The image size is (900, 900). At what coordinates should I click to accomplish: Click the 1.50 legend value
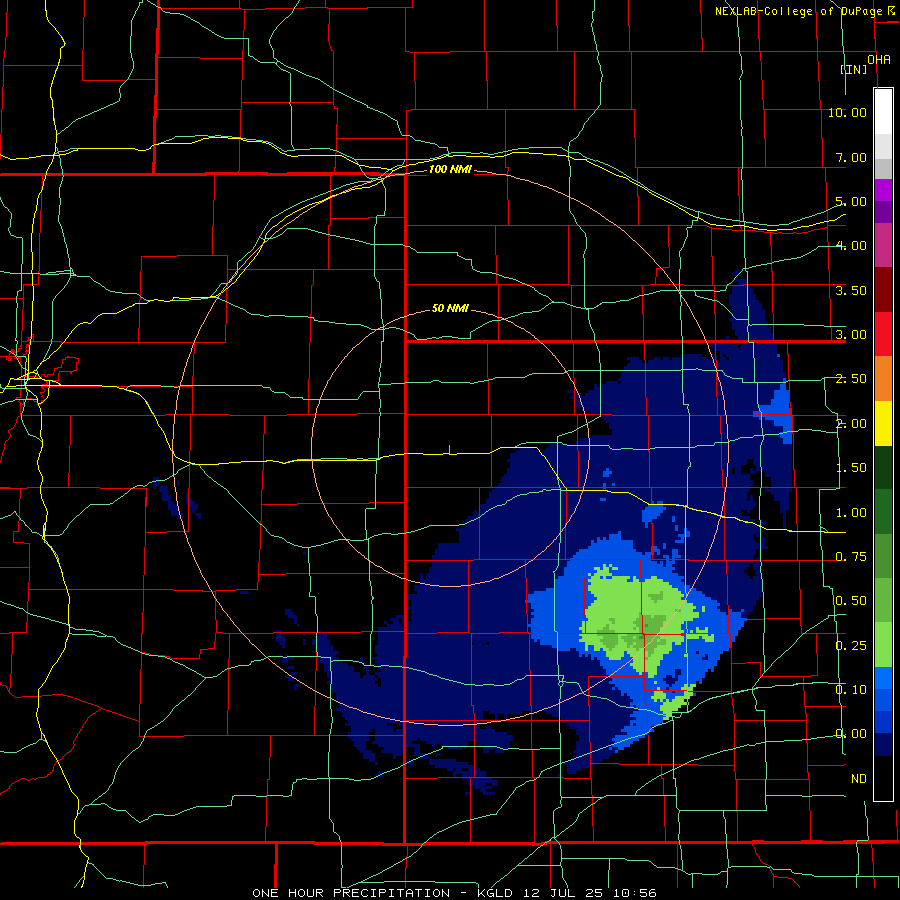[x=851, y=468]
